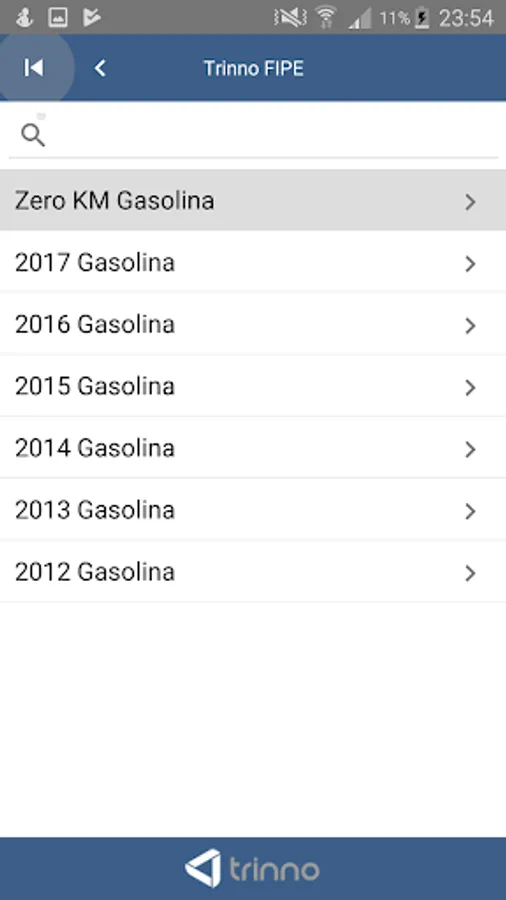The image size is (506, 900).
Task: Focus the search text field
Action: coord(253,135)
